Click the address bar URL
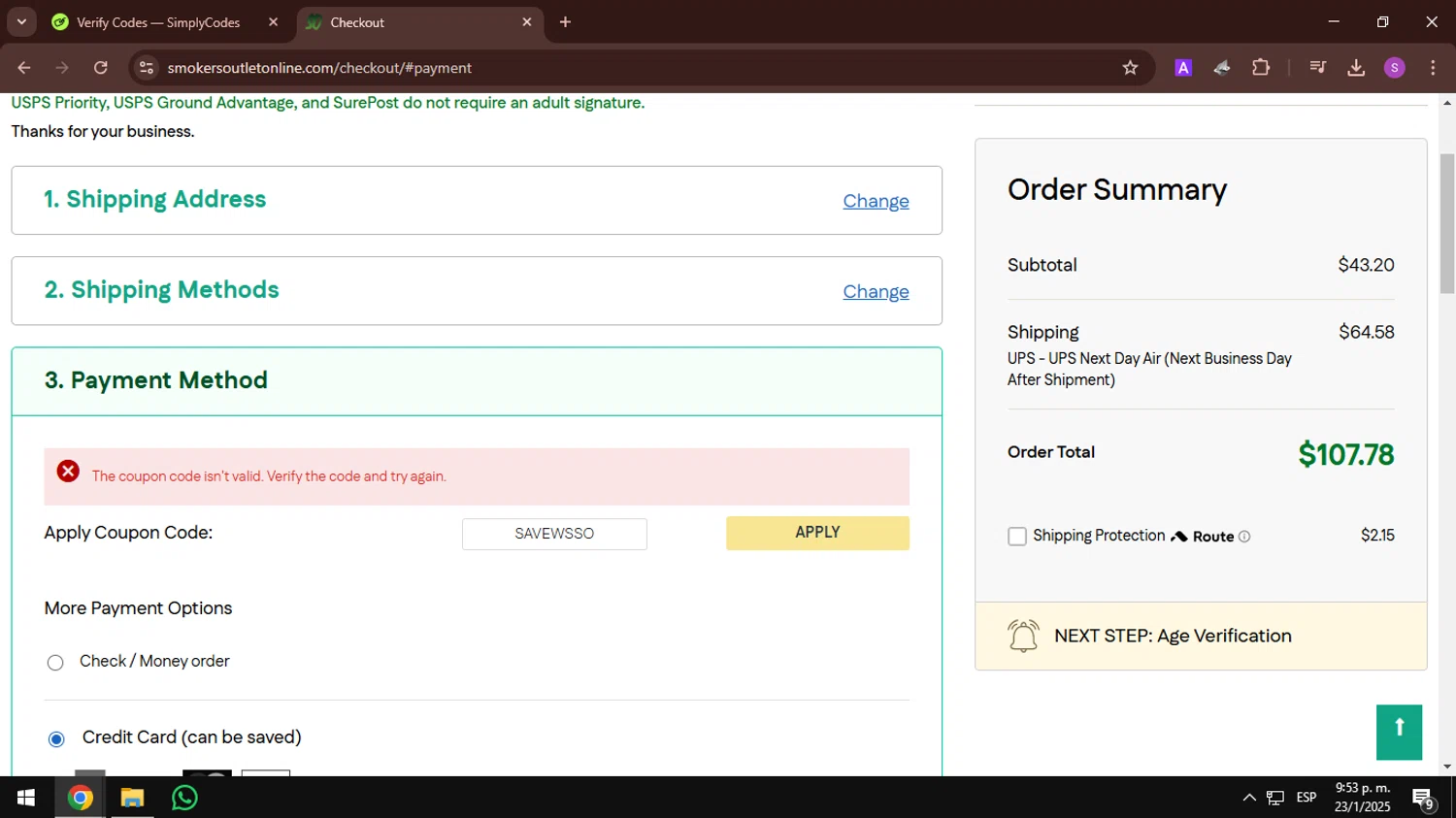 point(319,68)
